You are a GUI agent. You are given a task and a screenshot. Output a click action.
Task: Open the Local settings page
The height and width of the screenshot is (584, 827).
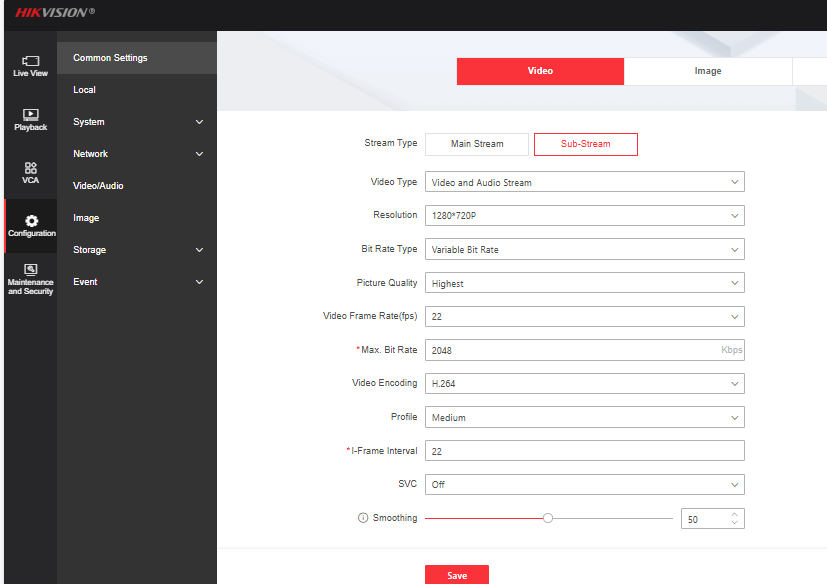coord(85,90)
